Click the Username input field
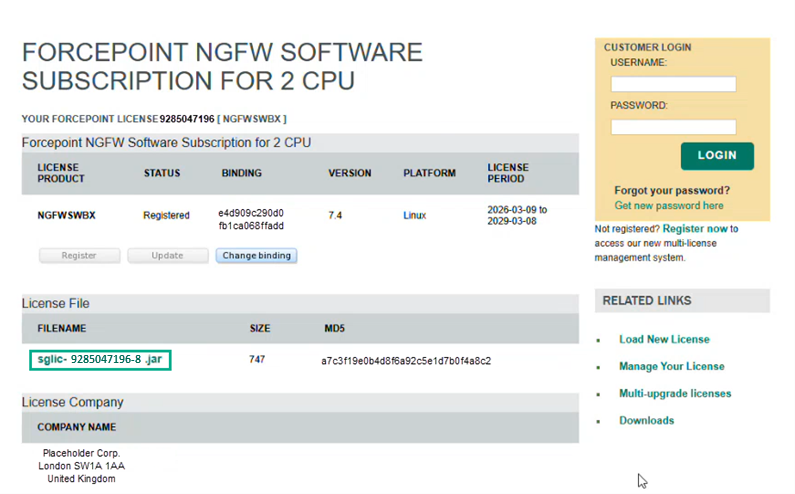This screenshot has width=795, height=494. (673, 84)
